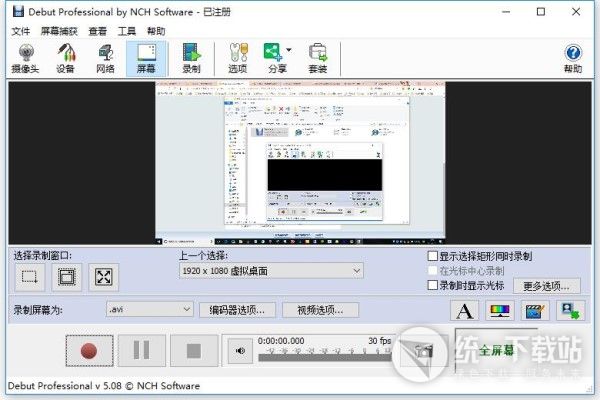Viewport: 600px width, 400px height.
Task: Open the 选项 options toolbar icon
Action: (x=237, y=58)
